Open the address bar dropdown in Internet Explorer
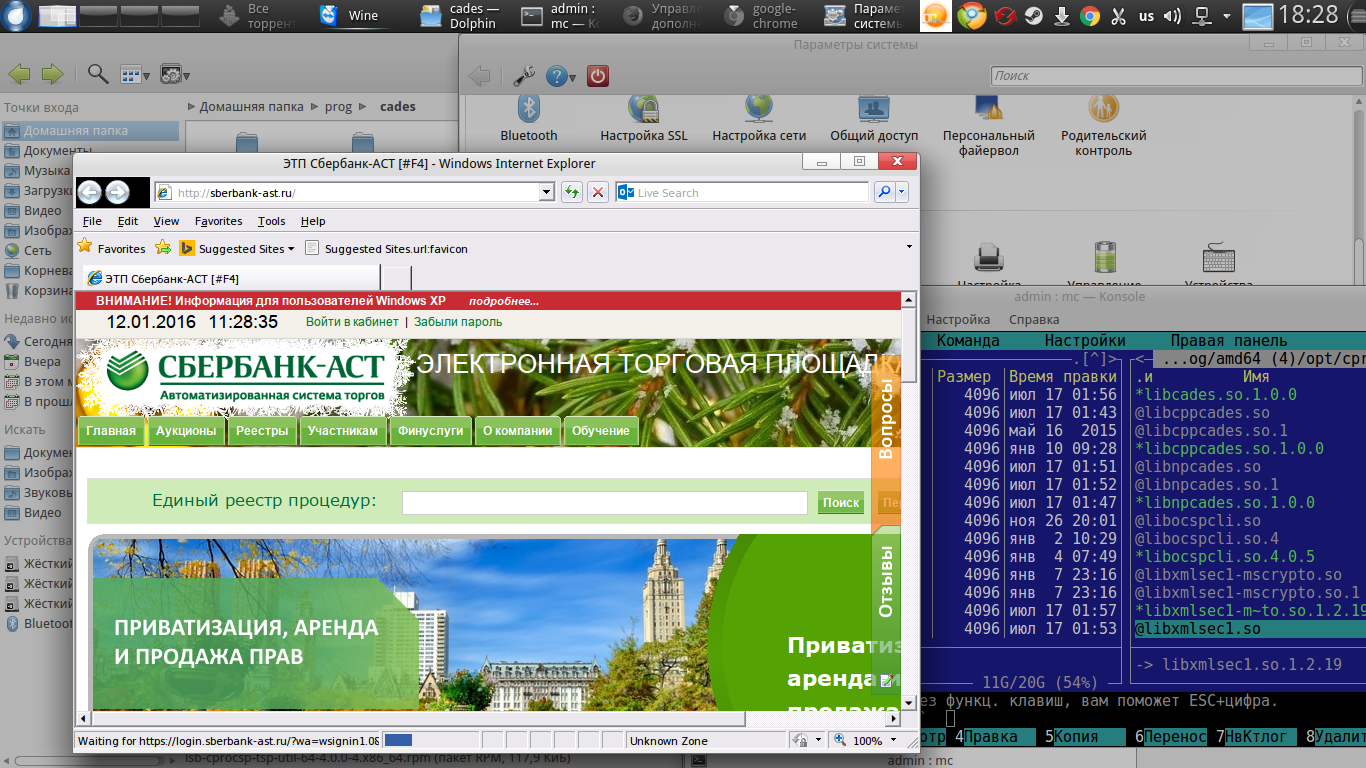Screen dimensions: 1366x768 (546, 193)
